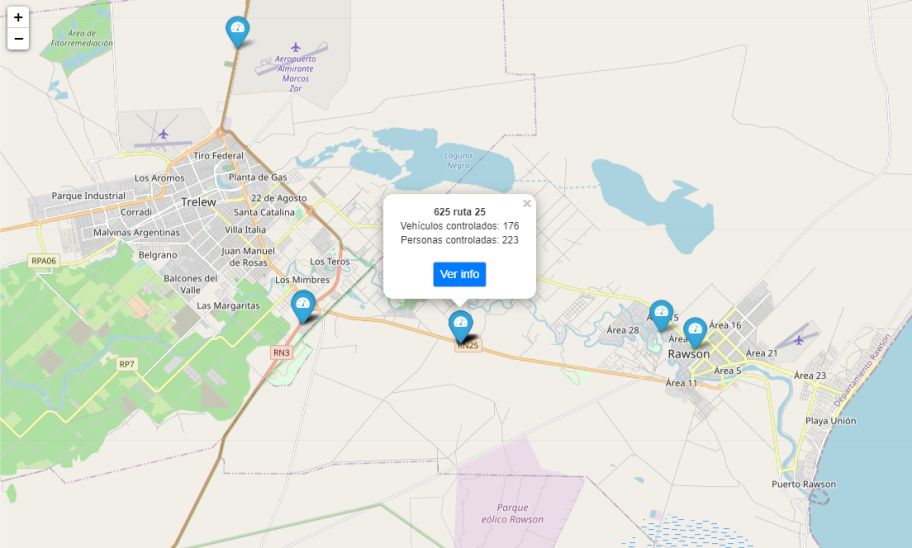Close the 625 ruta 25 popup

(527, 204)
